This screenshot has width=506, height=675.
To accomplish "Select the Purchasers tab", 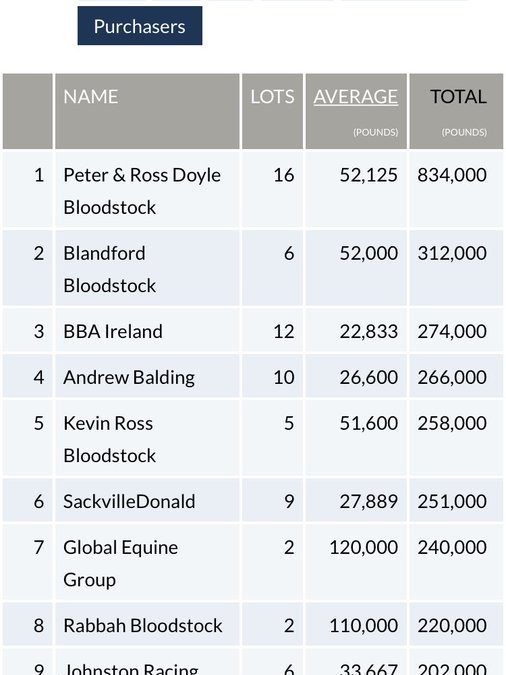I will coord(140,26).
